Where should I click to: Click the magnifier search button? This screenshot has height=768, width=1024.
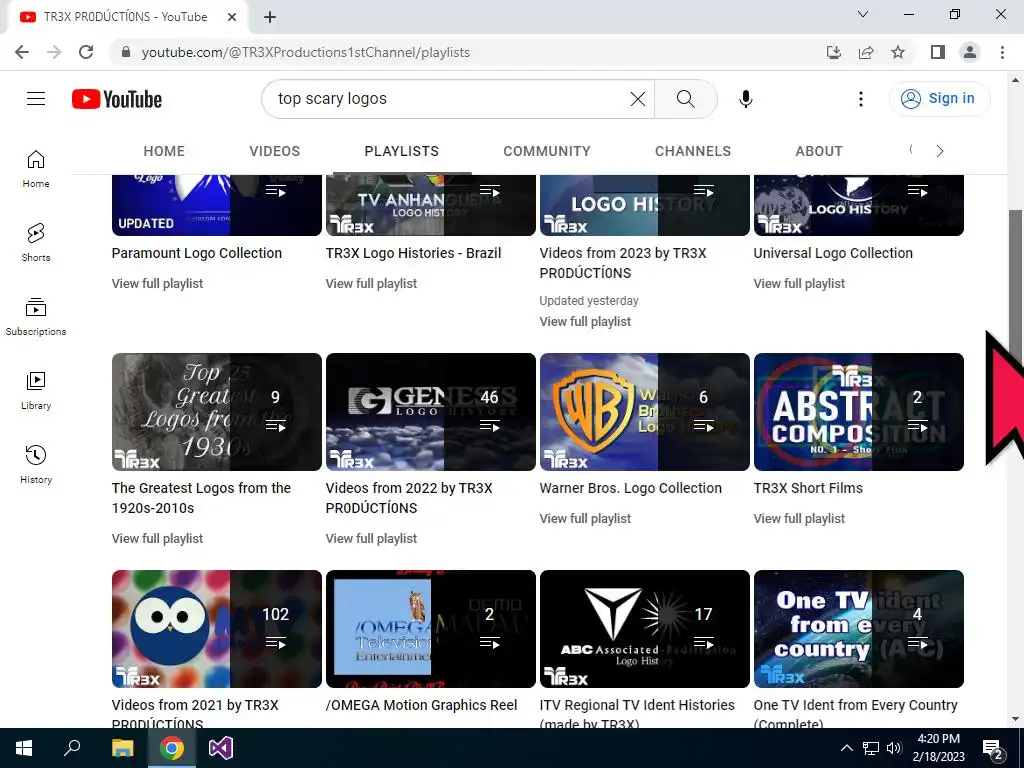coord(686,99)
